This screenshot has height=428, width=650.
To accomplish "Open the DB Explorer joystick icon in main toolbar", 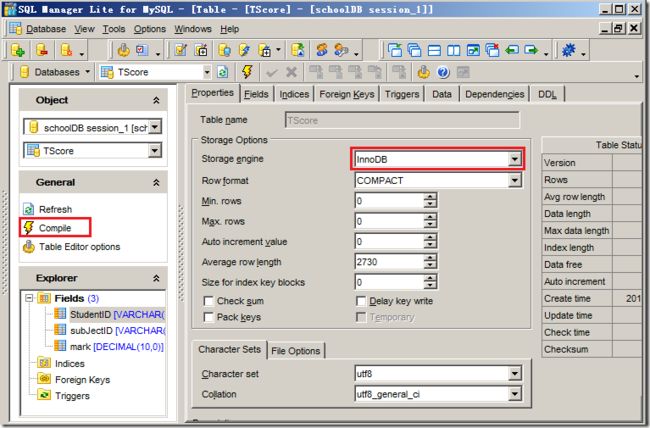I will pos(123,50).
